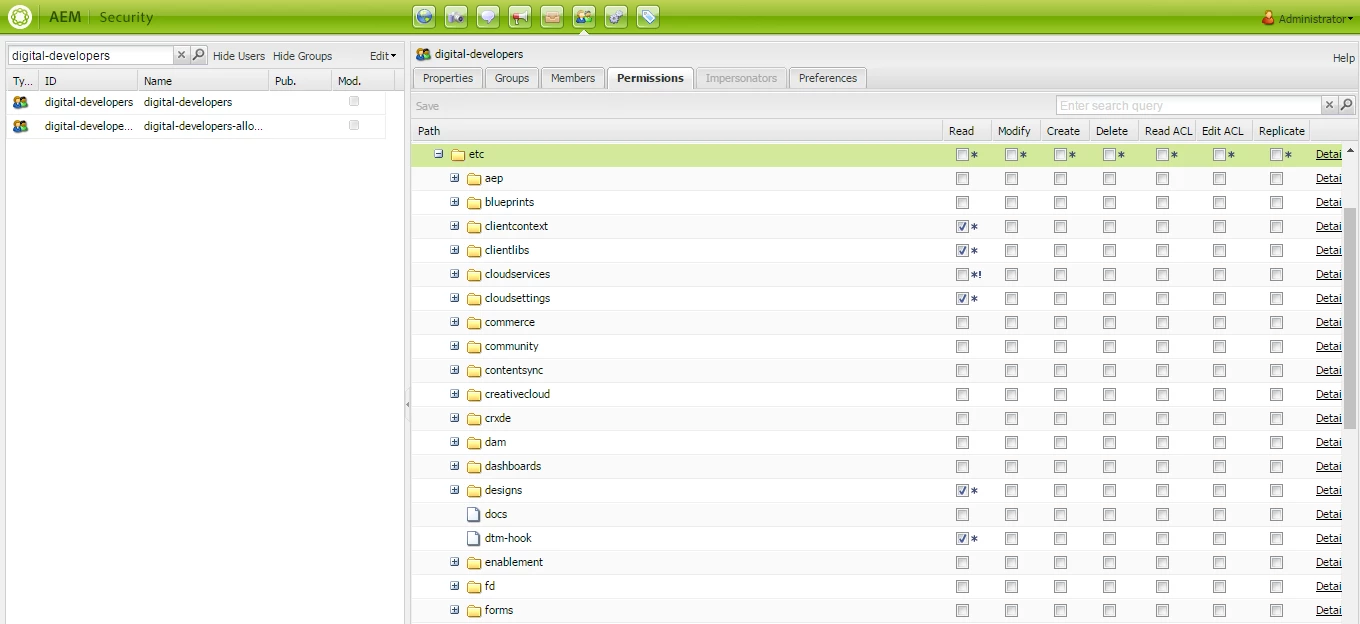
Task: Open Details link for contentsync row
Action: (x=1328, y=370)
